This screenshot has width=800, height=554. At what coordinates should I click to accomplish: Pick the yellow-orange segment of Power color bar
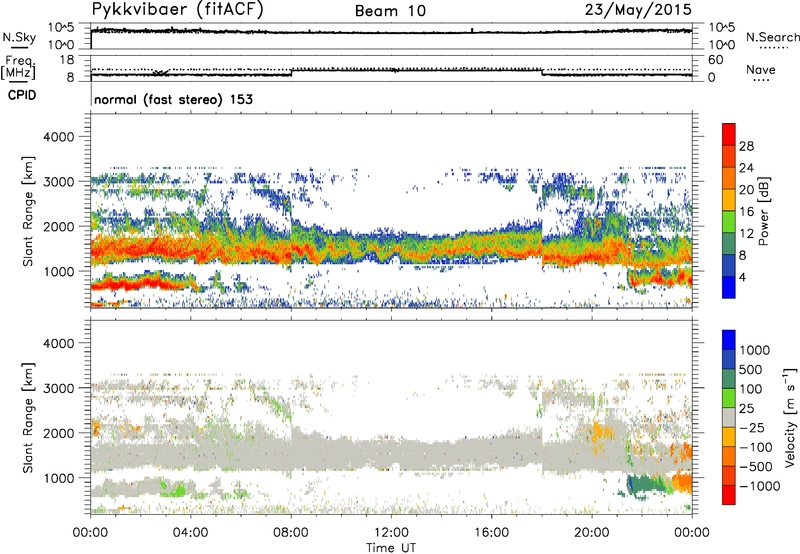tap(729, 200)
